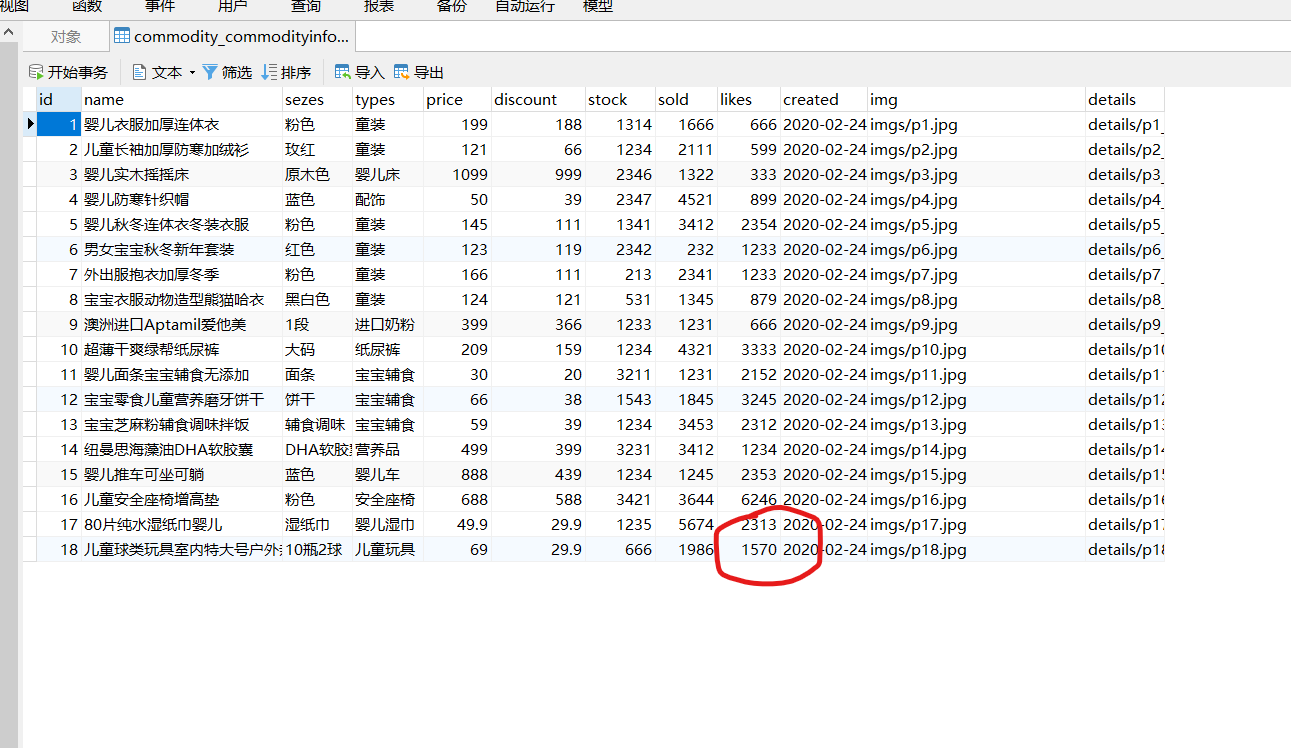This screenshot has width=1291, height=748.
Task: Select name cell 纽曼思海藻油DHA软胶囊
Action: tap(182, 449)
